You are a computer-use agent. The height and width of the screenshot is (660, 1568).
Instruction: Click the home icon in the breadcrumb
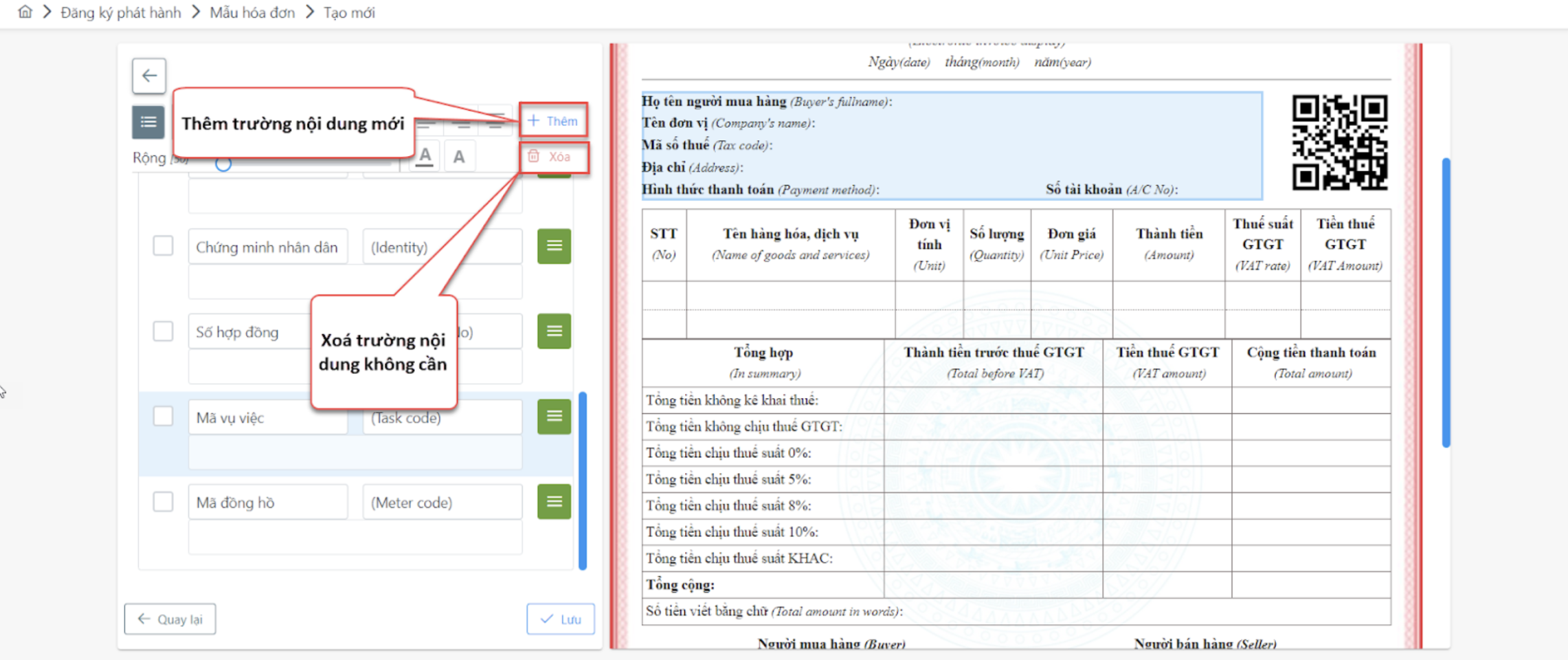25,12
